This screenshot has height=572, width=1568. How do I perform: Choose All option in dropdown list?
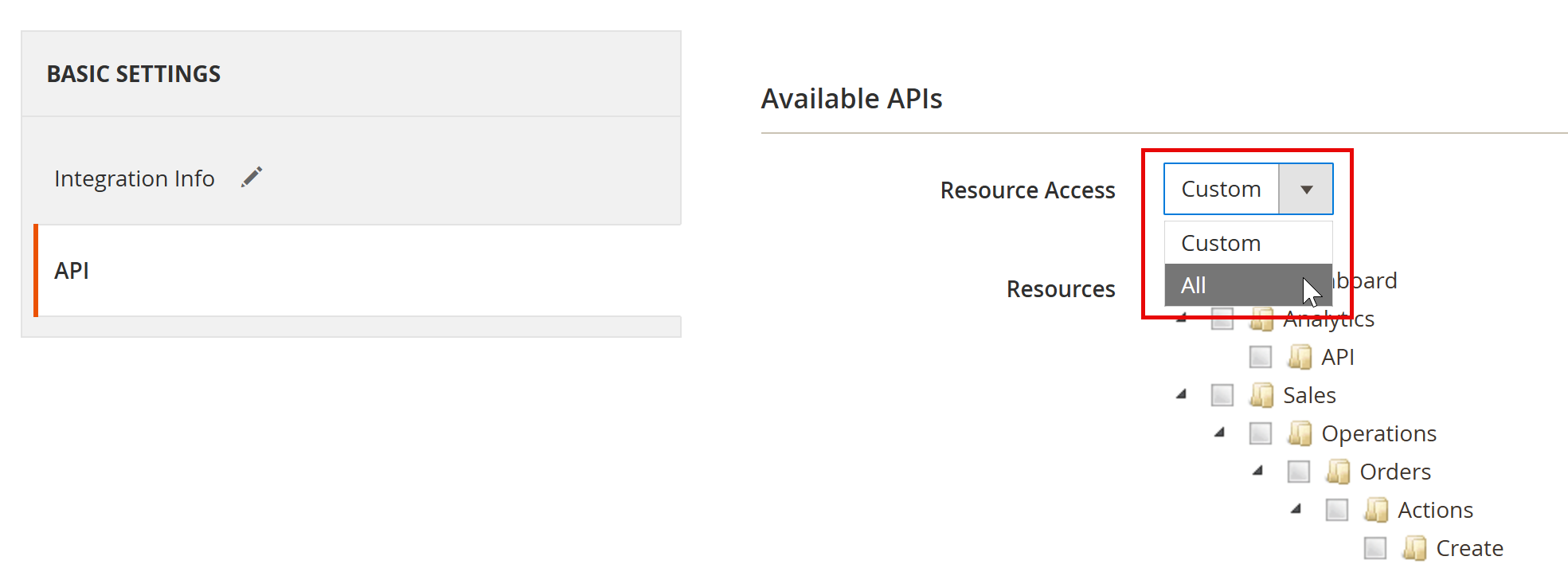click(x=1248, y=285)
